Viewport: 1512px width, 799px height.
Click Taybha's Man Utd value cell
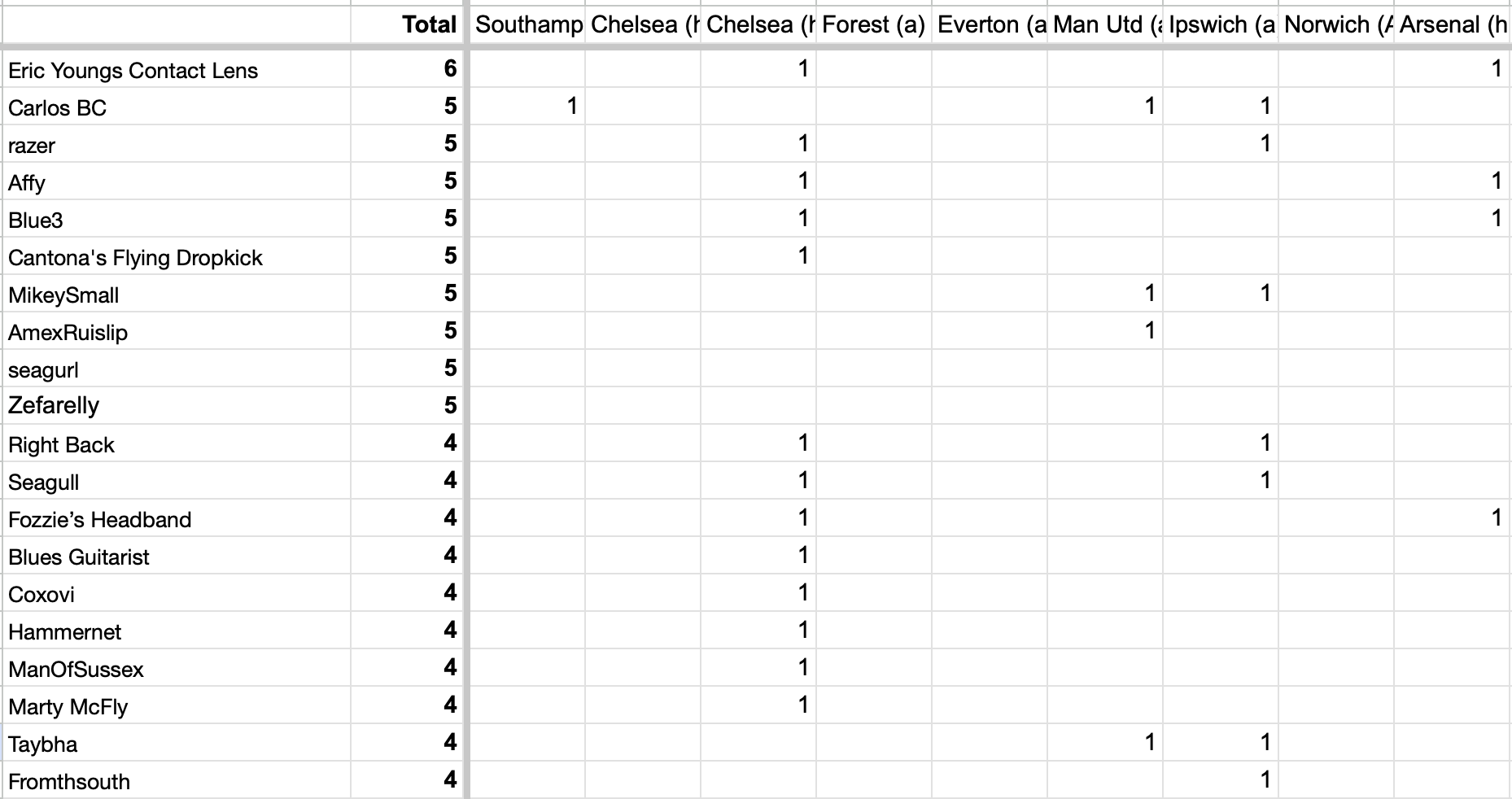[x=1105, y=743]
